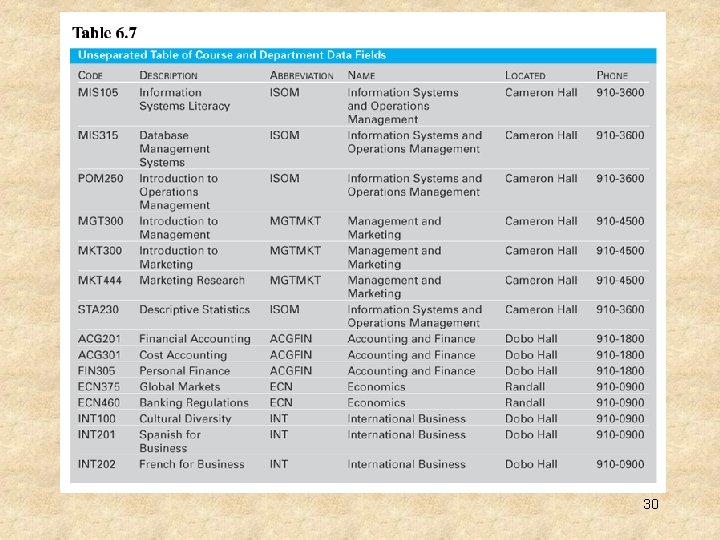Viewport: 720px width, 540px height.
Task: Select the 'Phone' column header
Action: click(612, 75)
